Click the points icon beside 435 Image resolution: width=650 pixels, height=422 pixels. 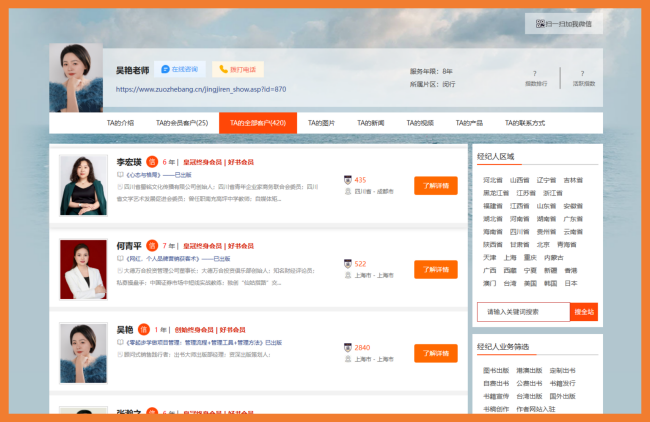click(x=348, y=180)
